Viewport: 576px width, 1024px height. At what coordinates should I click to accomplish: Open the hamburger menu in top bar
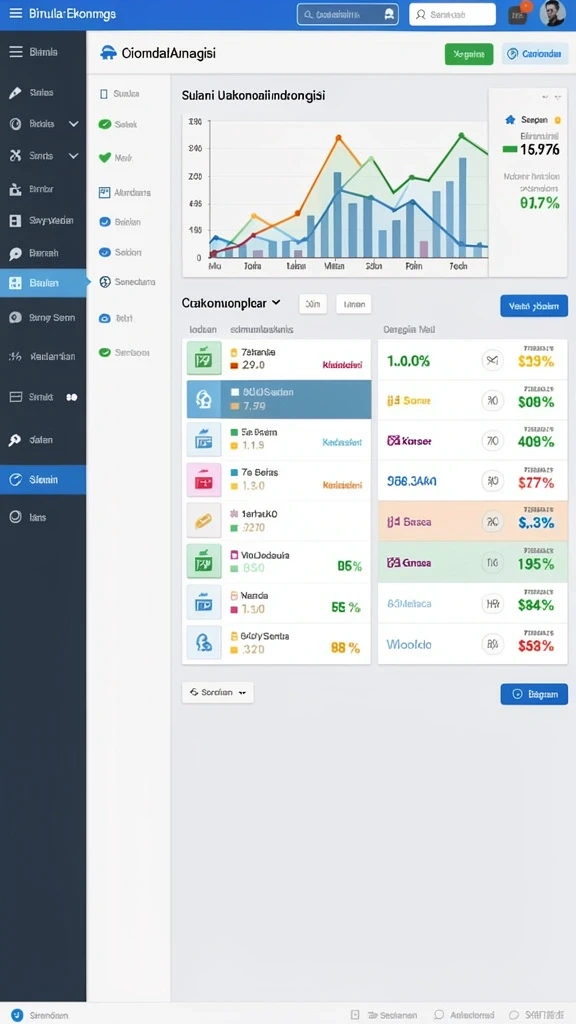[14, 13]
